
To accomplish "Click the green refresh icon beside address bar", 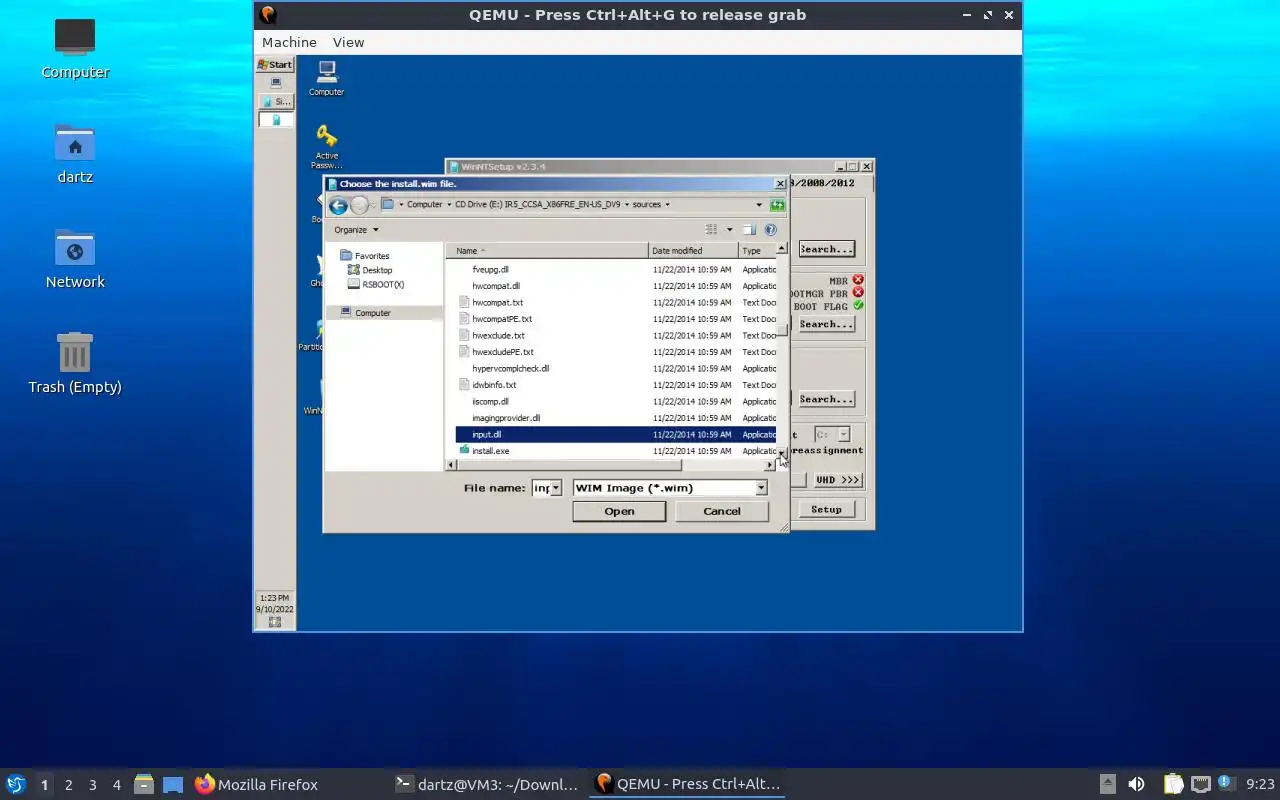I will (x=777, y=205).
